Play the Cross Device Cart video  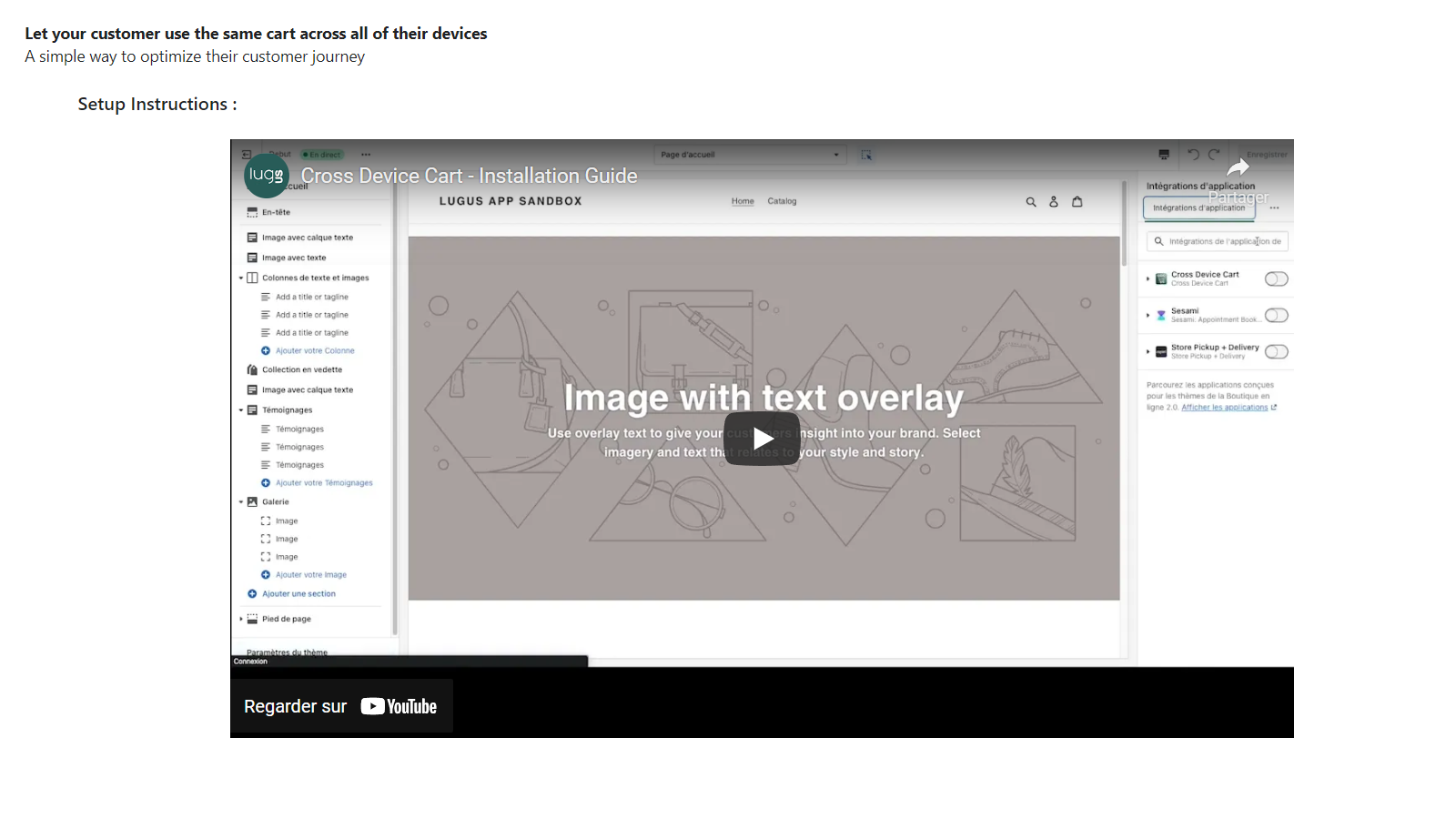point(762,439)
